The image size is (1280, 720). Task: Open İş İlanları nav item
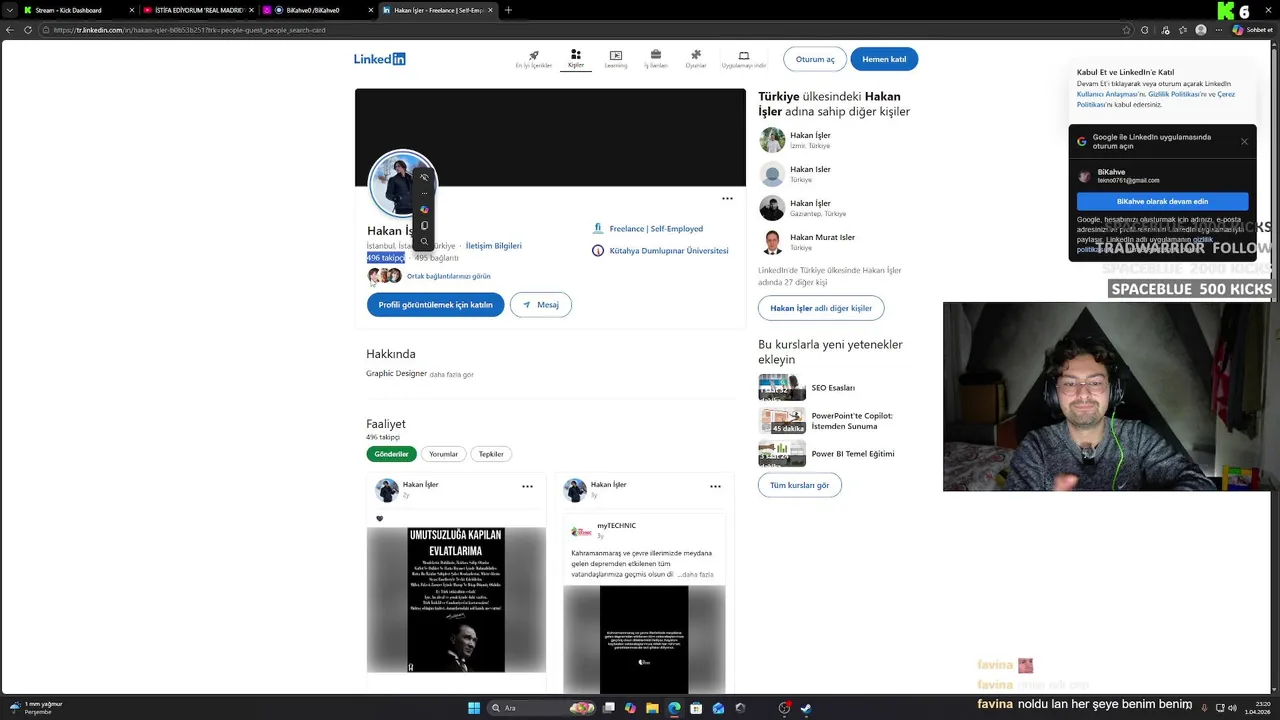point(655,59)
